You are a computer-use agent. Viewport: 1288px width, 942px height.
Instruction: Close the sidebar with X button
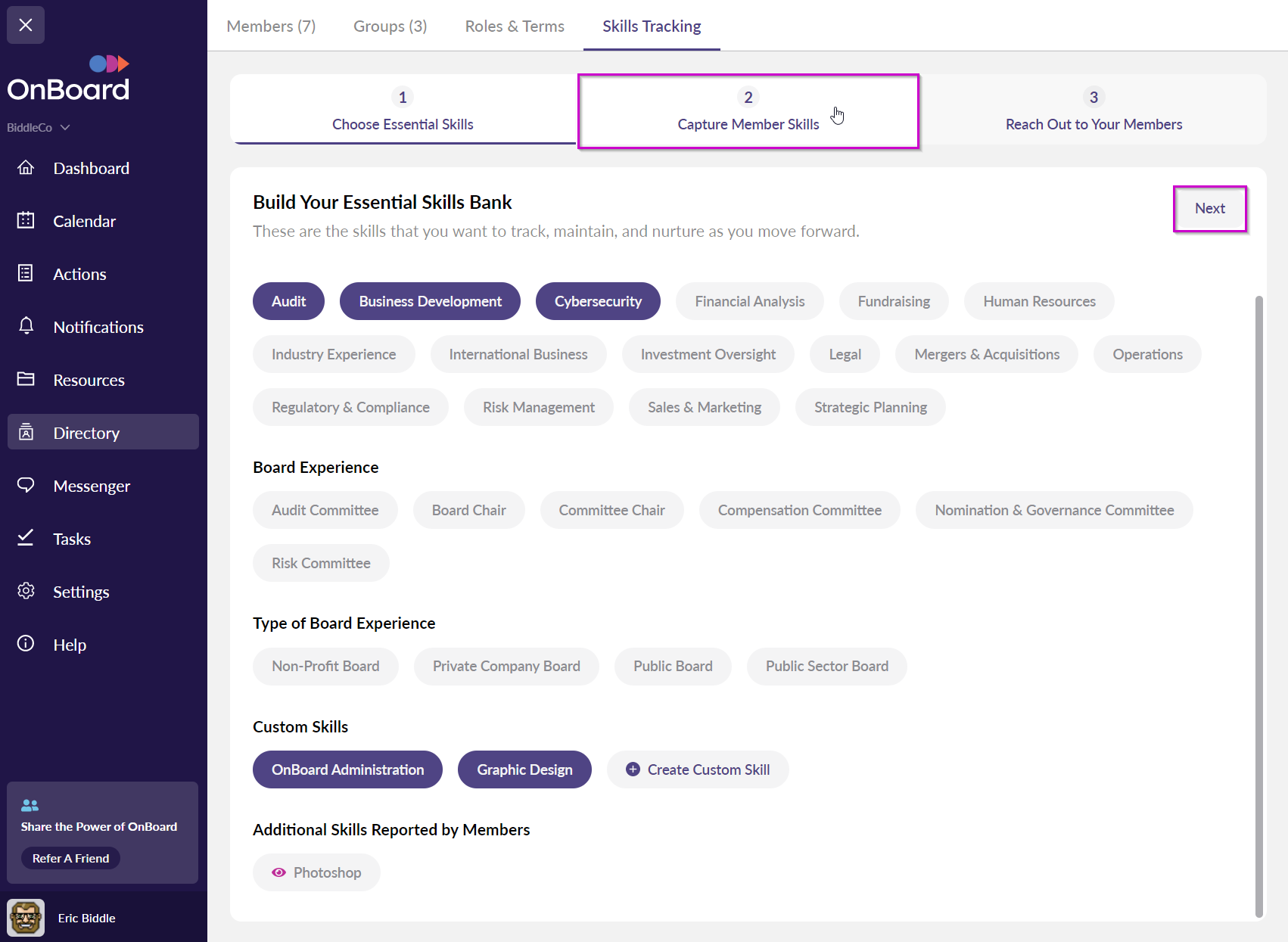[x=26, y=25]
